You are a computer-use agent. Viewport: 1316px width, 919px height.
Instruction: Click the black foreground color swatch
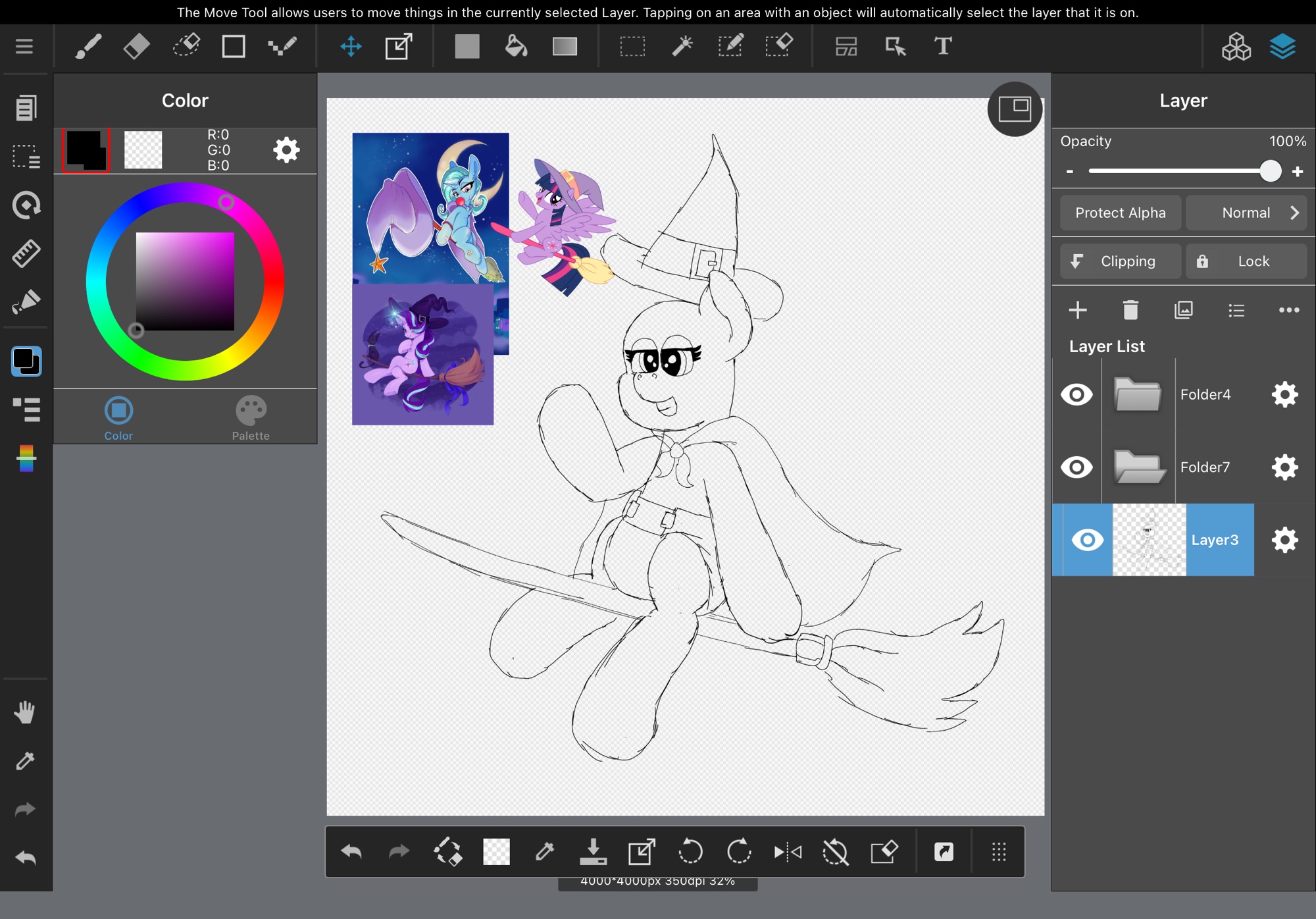86,150
